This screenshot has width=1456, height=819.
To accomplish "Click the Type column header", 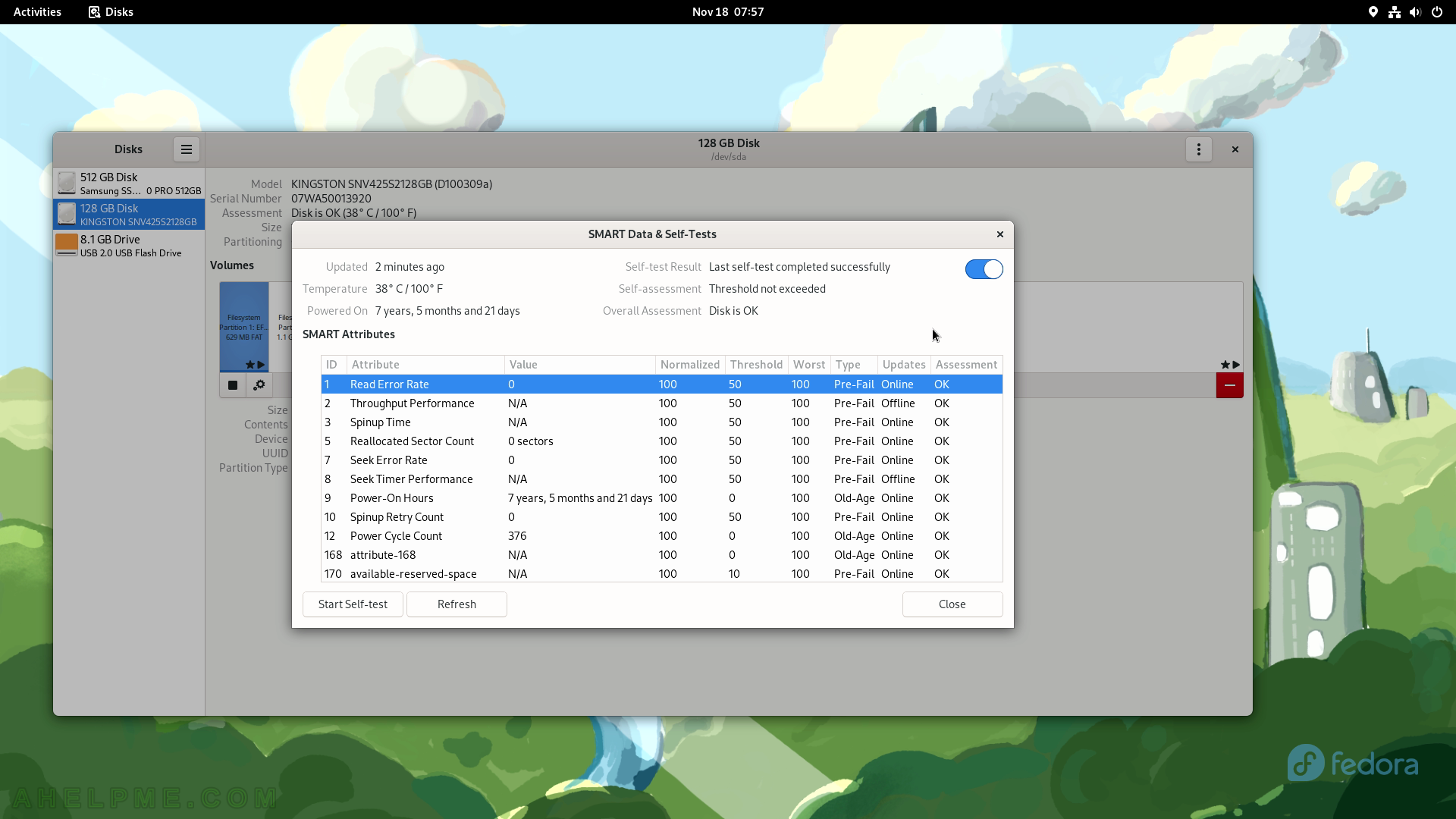I will point(854,365).
